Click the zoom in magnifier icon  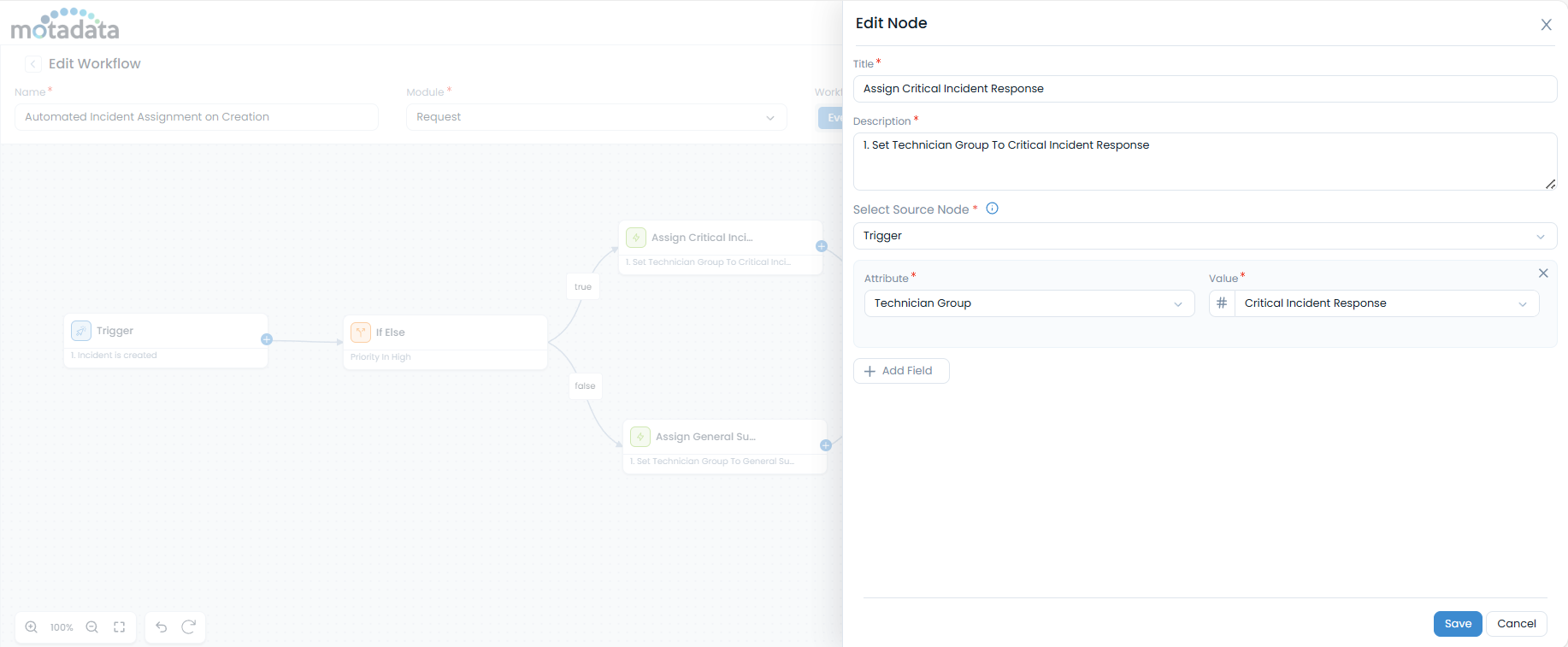tap(32, 627)
